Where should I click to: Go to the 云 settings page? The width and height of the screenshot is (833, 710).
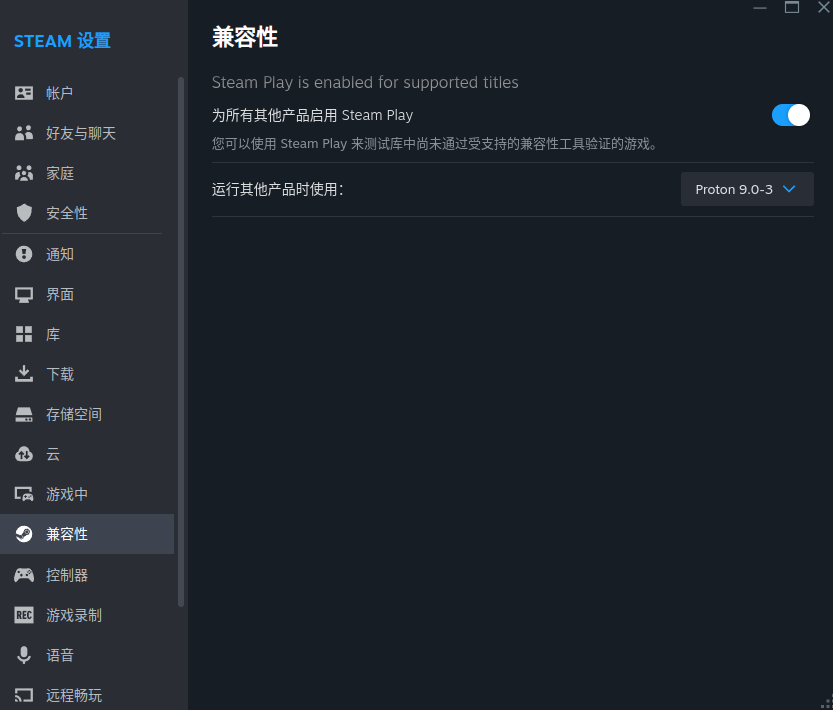click(x=53, y=454)
